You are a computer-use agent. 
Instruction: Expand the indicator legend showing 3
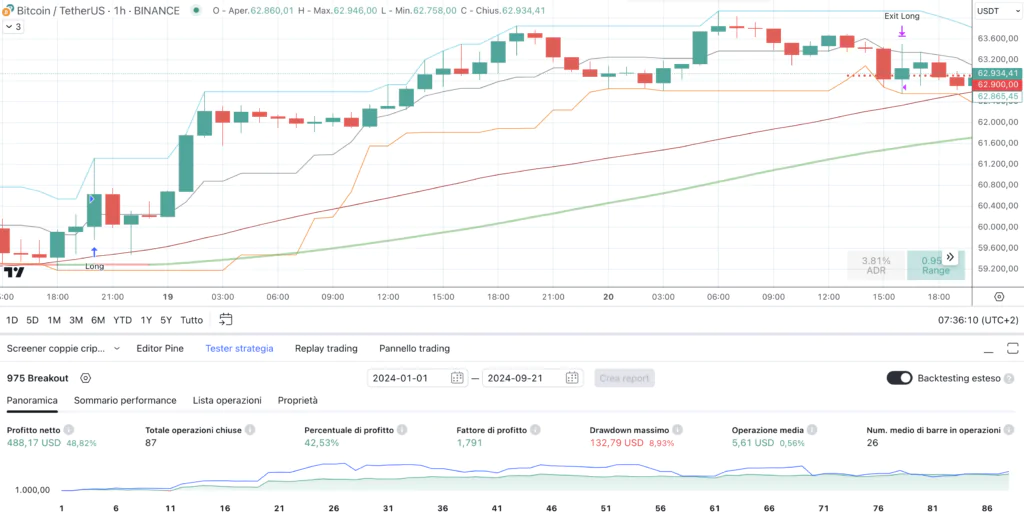coord(12,27)
